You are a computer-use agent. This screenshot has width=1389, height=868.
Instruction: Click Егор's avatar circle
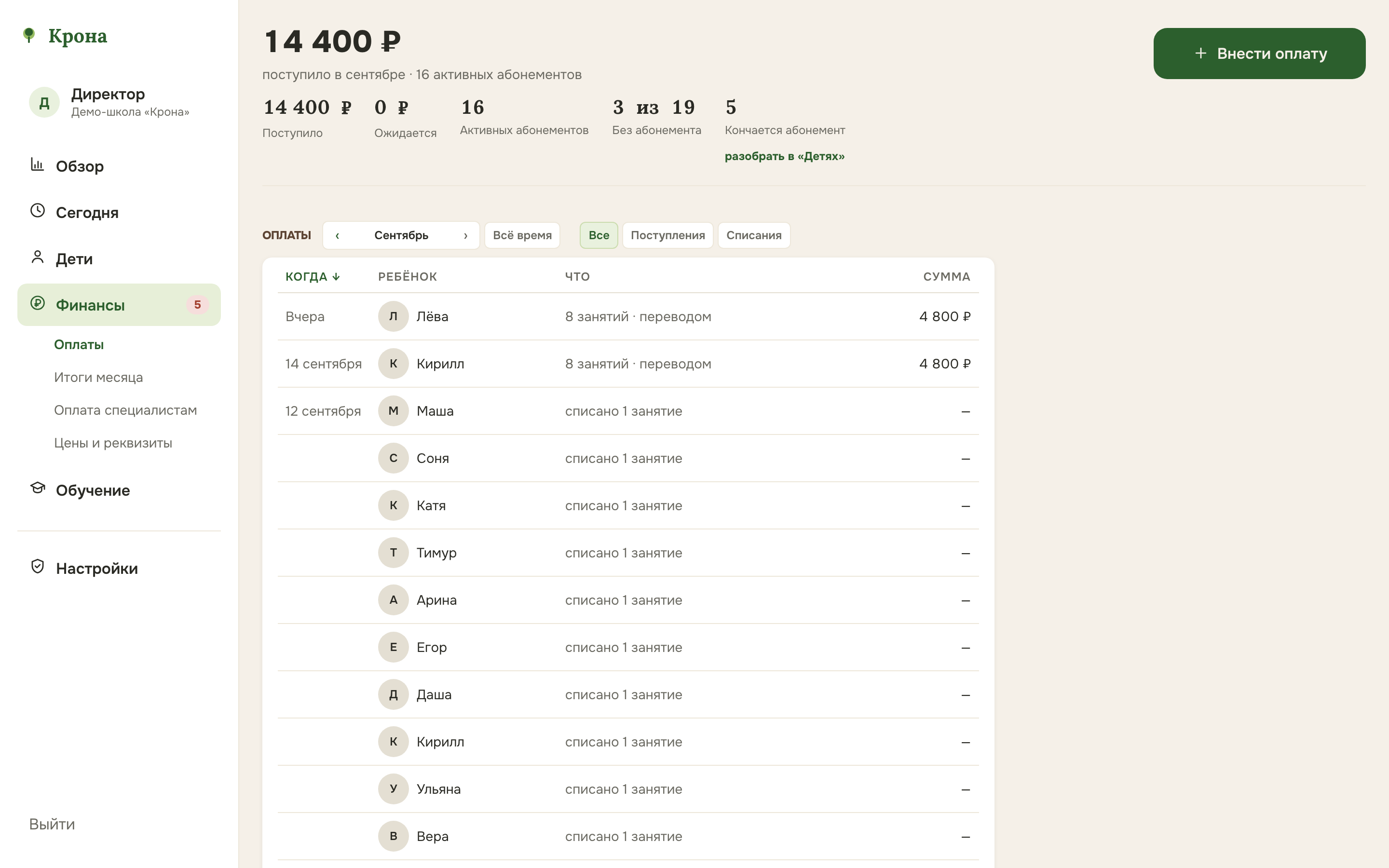(x=393, y=647)
